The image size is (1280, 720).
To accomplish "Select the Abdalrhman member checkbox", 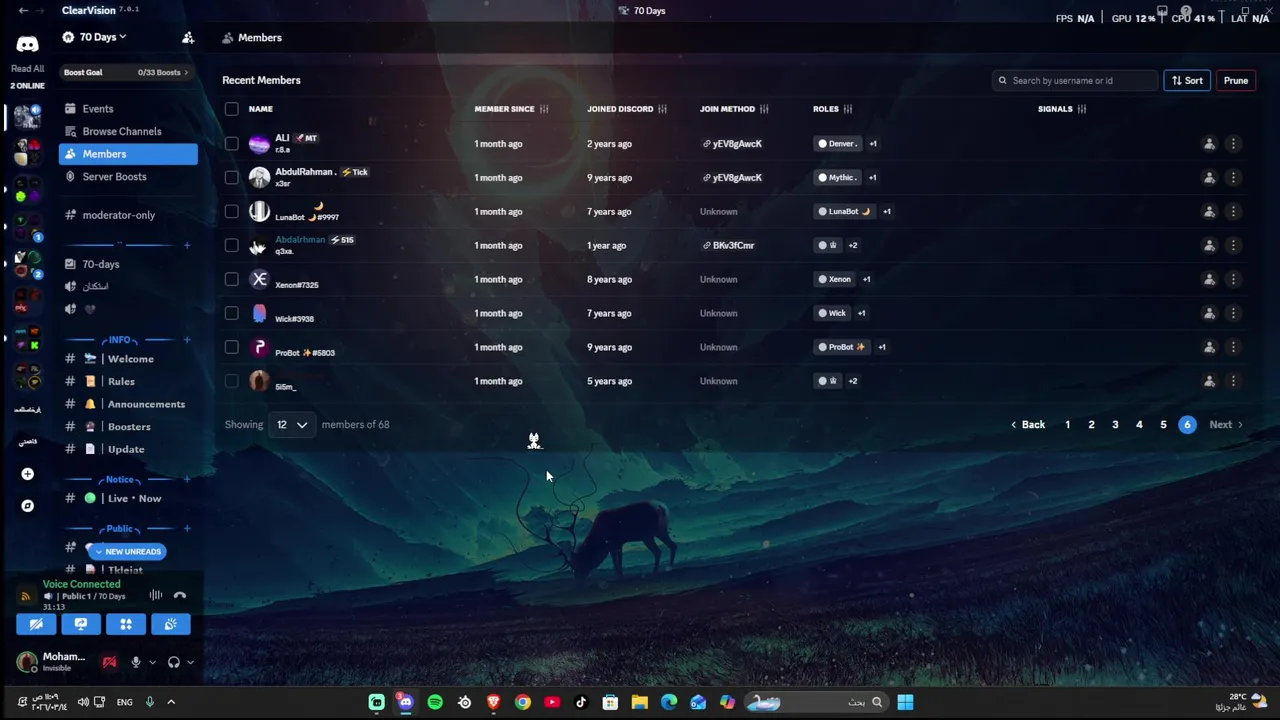I will tap(232, 246).
